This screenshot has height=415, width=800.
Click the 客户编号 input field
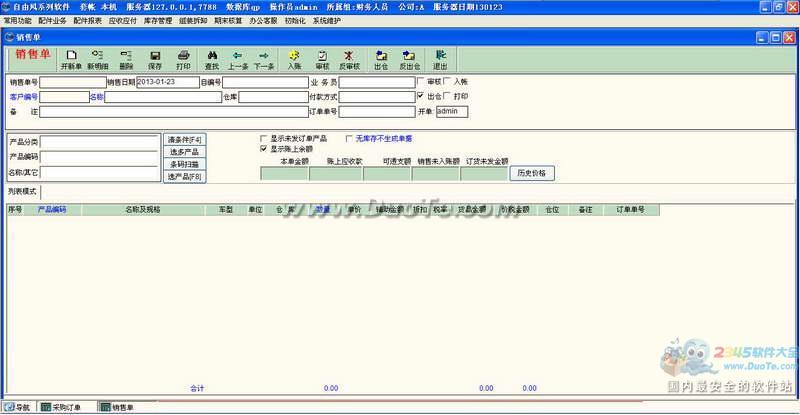tap(65, 97)
